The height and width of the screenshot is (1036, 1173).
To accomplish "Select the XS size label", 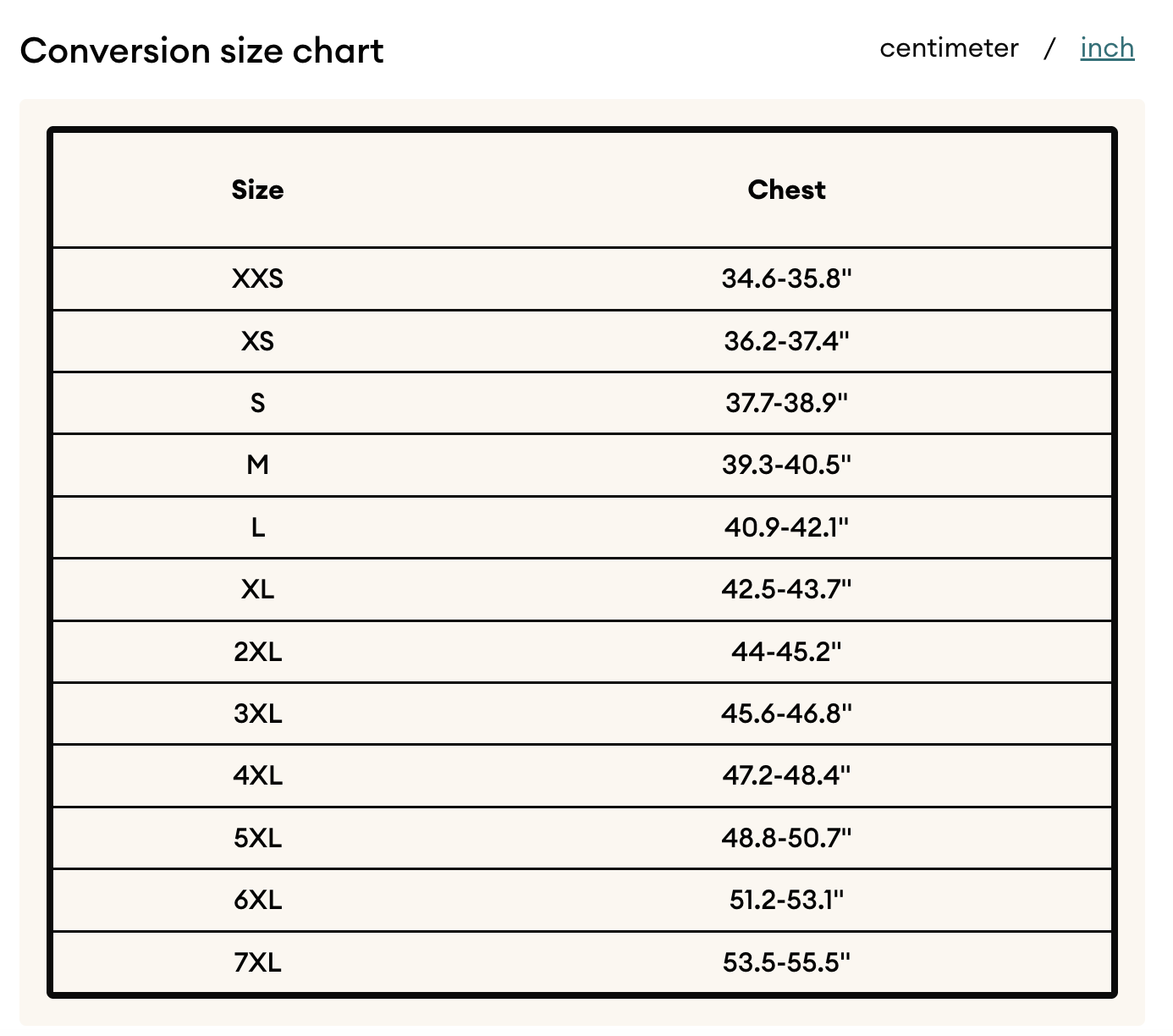I will [257, 341].
